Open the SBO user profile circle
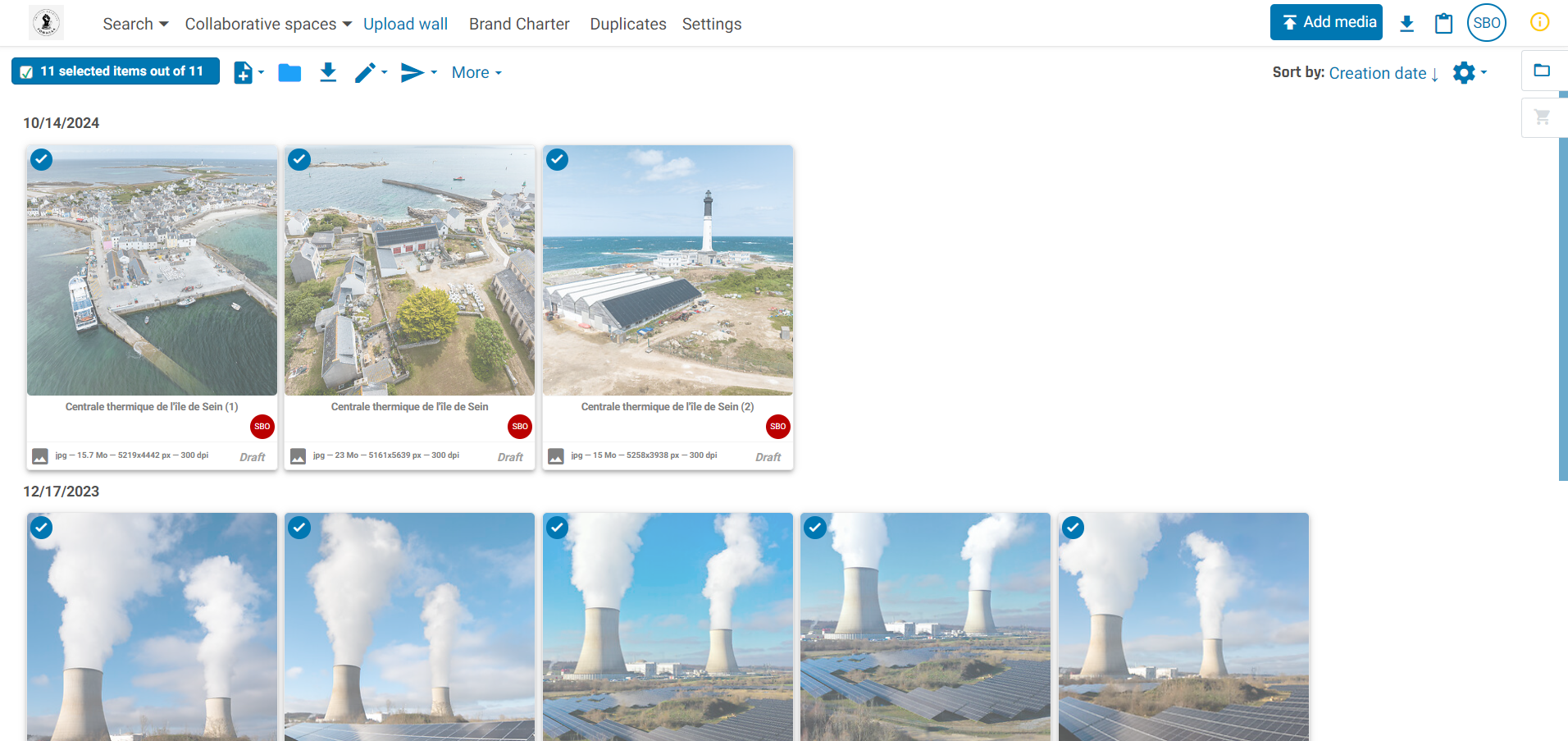 pos(1487,23)
